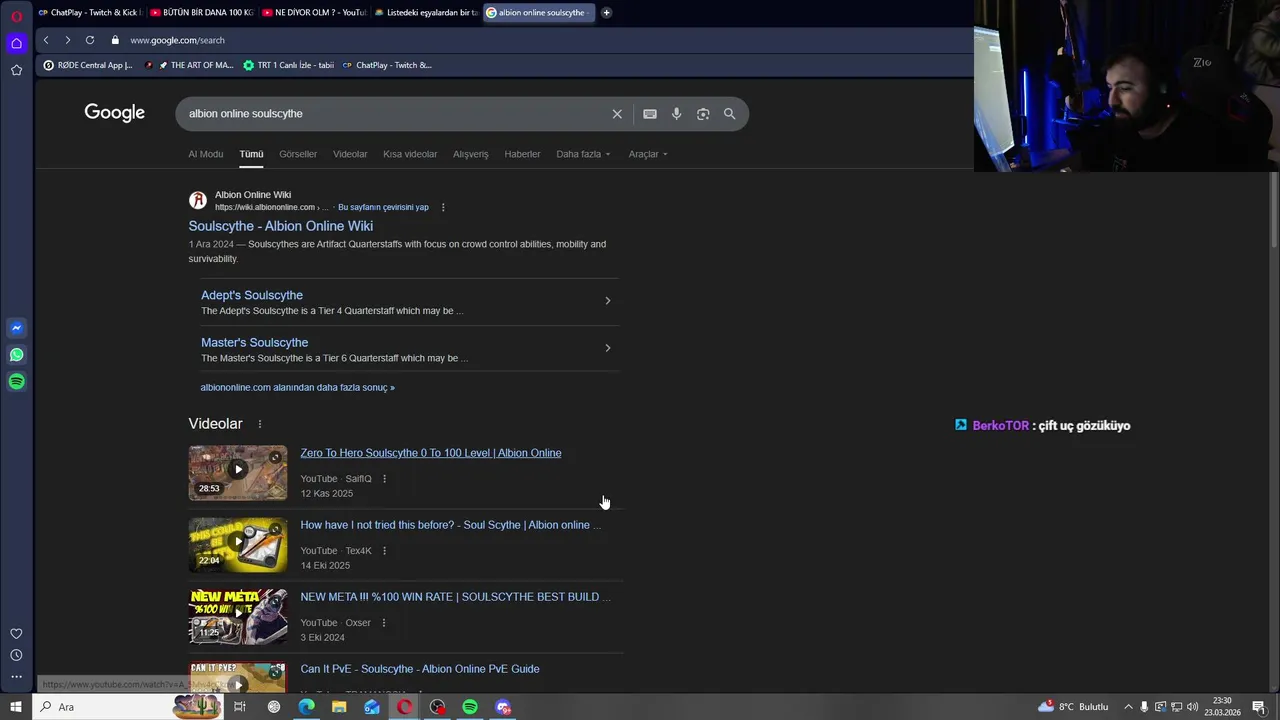Open the on-screen keyboard input tool

(x=650, y=114)
